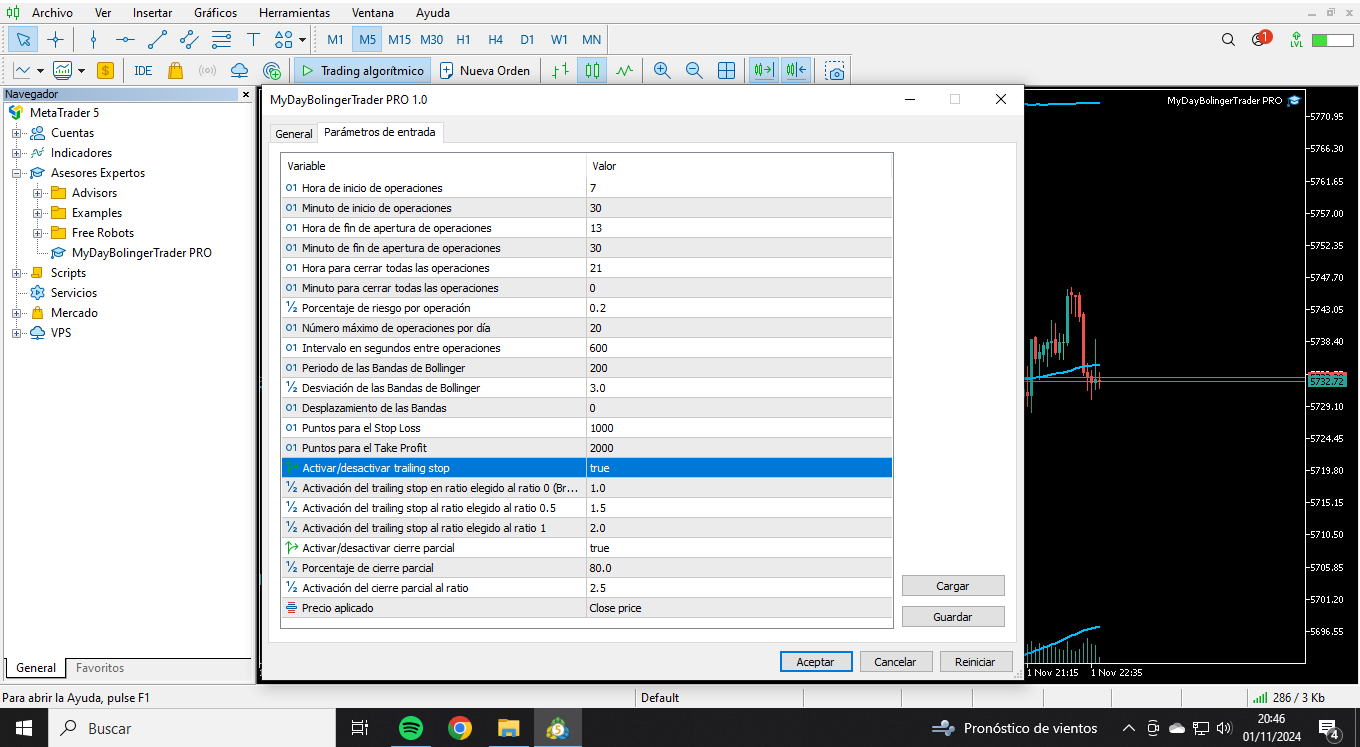Open the chart type line icon

click(22, 71)
